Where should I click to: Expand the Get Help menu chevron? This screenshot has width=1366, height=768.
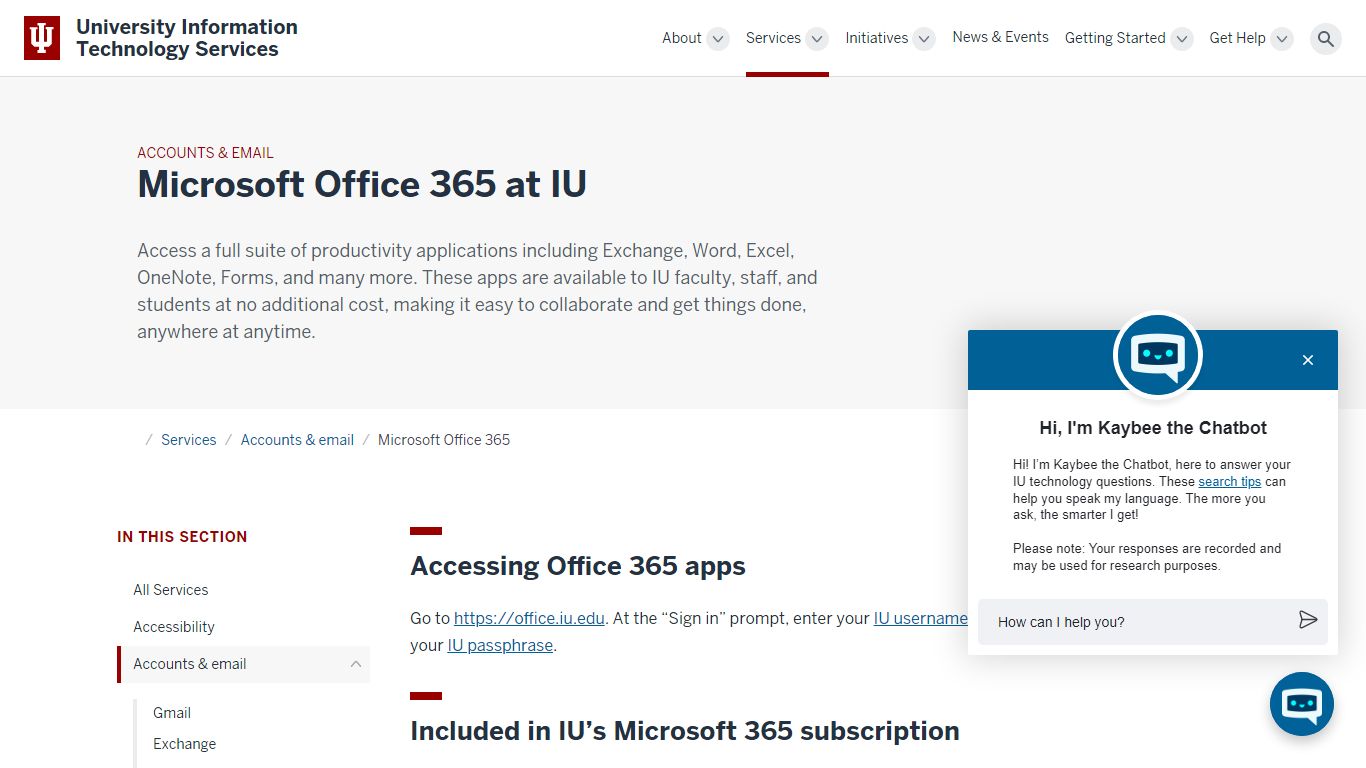(x=1282, y=39)
